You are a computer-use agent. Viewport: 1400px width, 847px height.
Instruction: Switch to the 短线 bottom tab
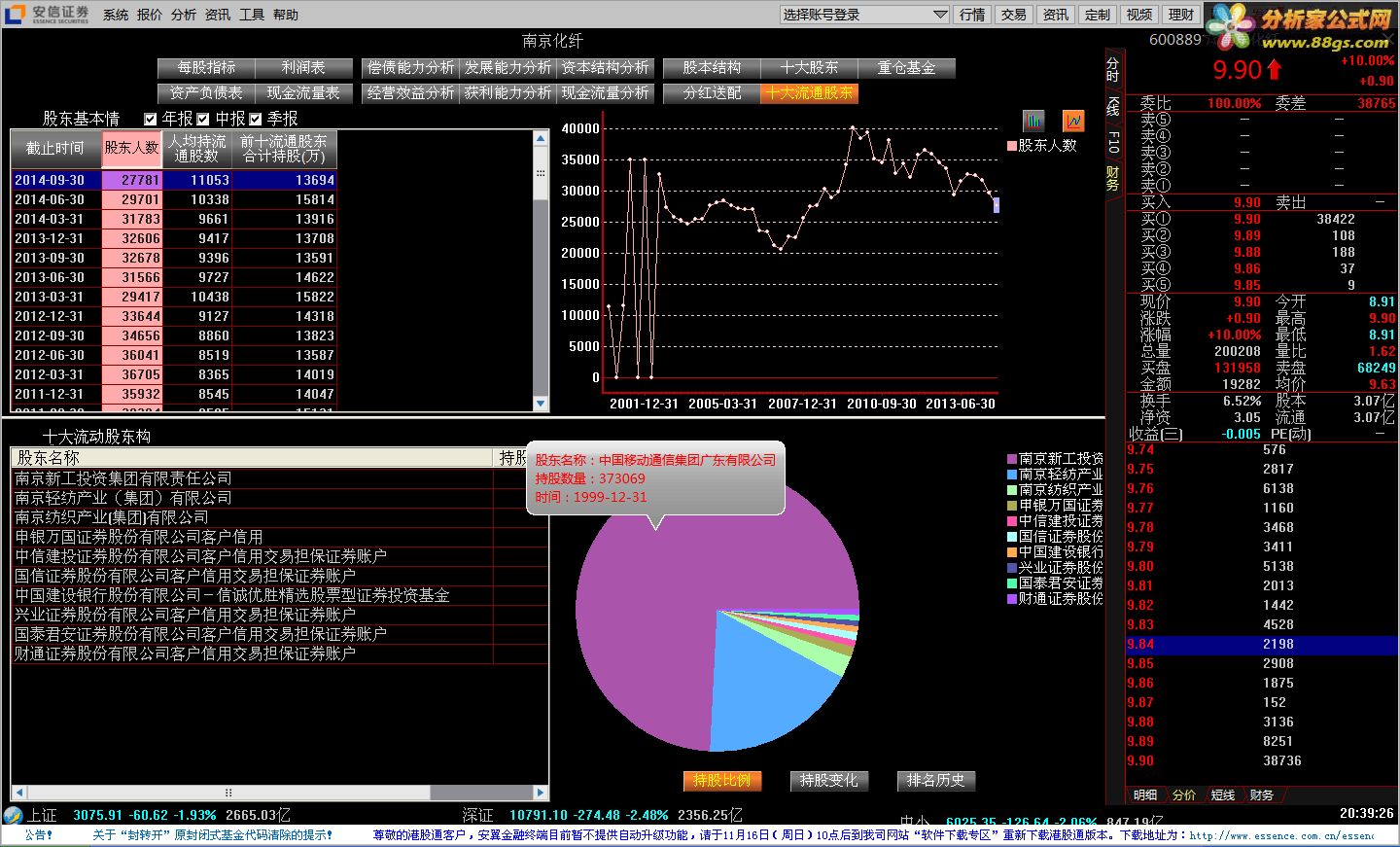1223,795
